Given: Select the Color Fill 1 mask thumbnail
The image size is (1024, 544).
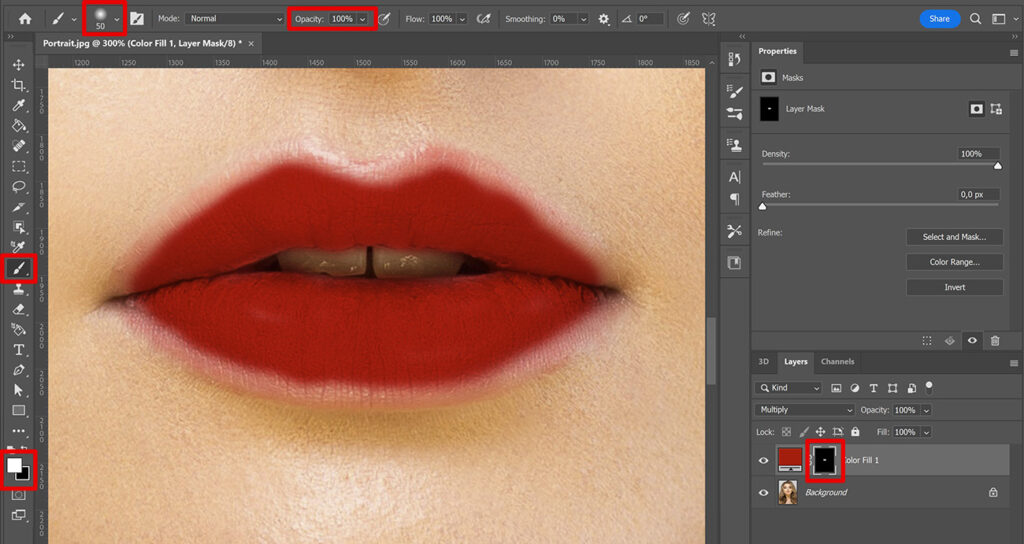Looking at the screenshot, I should coord(825,460).
